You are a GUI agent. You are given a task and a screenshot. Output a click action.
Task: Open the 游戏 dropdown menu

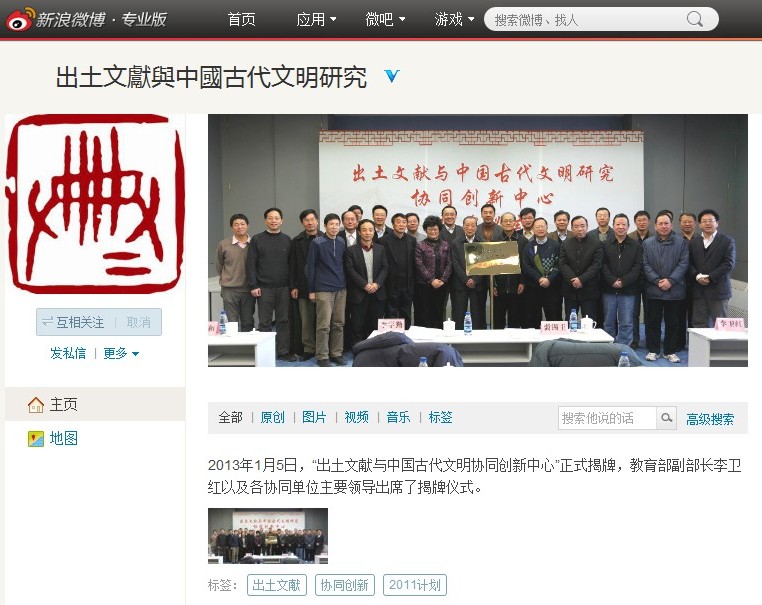click(x=454, y=19)
